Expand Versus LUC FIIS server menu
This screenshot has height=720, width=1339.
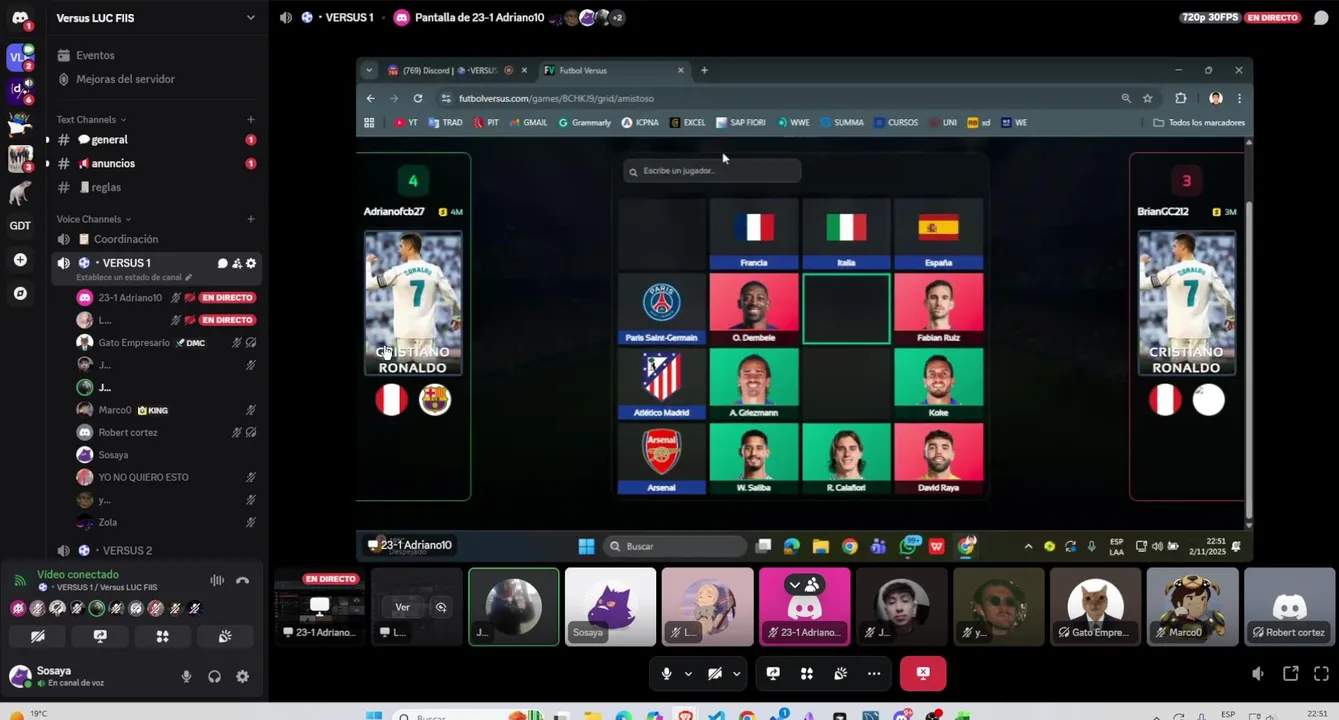point(250,18)
